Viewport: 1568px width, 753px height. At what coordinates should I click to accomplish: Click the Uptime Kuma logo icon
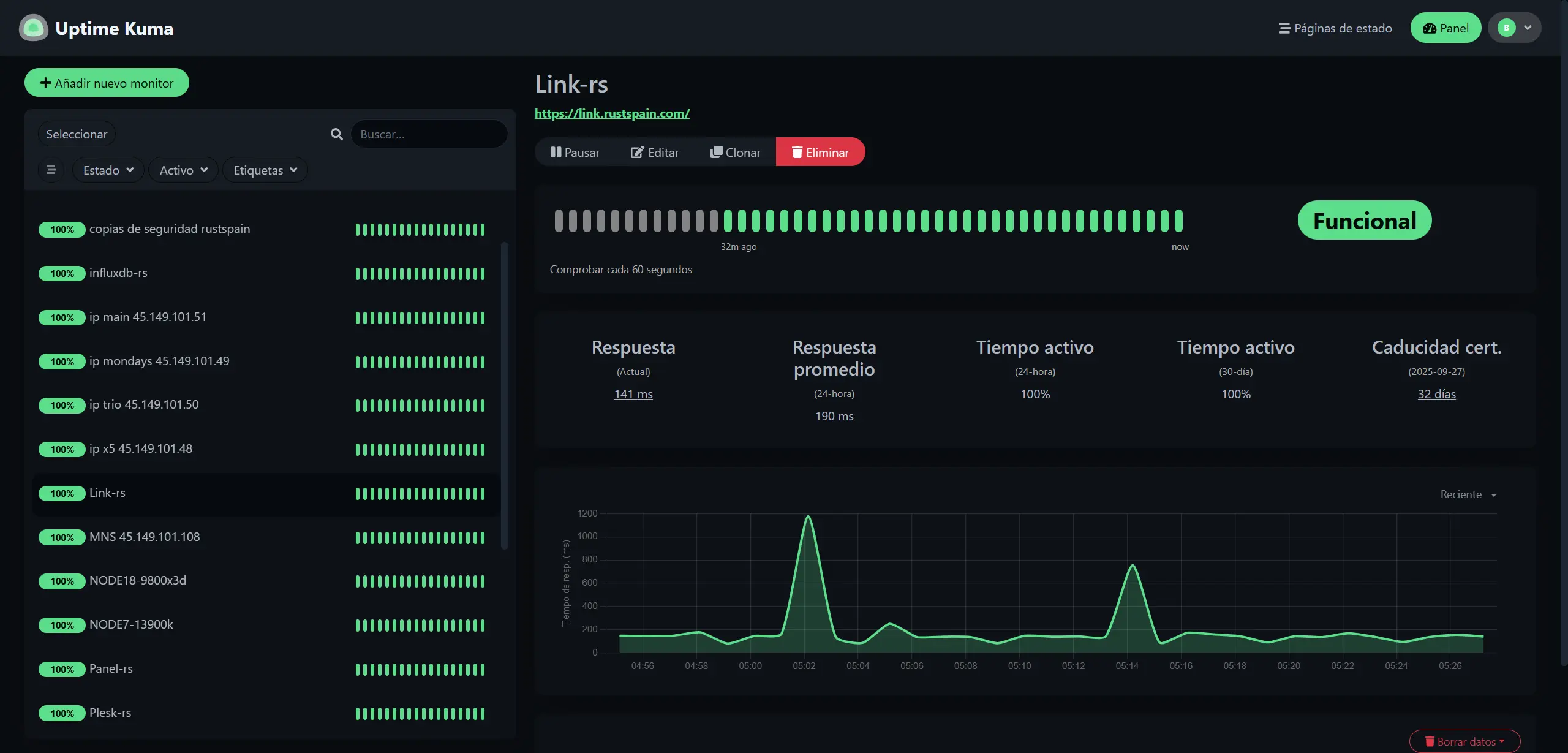point(33,28)
